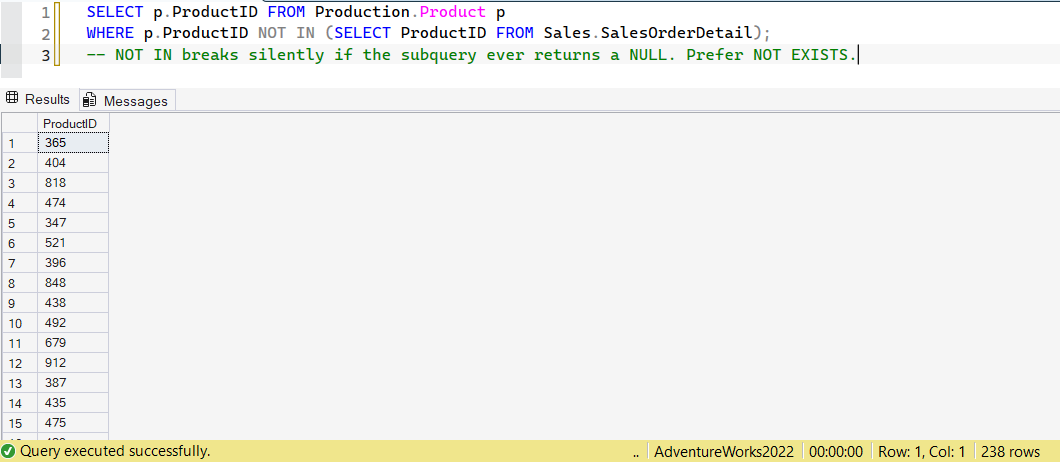Click AdventureWorks2022 database in status bar
The width and height of the screenshot is (1060, 462).
click(724, 451)
